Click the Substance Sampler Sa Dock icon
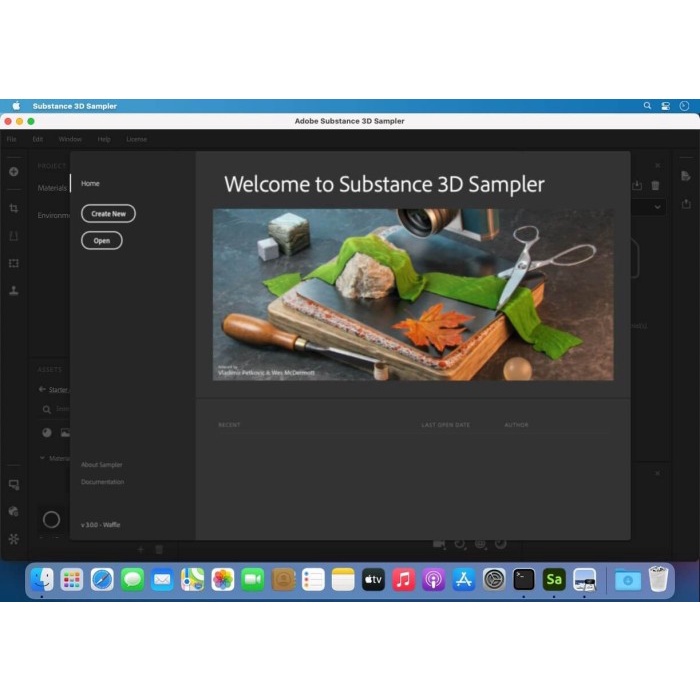The height and width of the screenshot is (700, 700). pyautogui.click(x=554, y=579)
